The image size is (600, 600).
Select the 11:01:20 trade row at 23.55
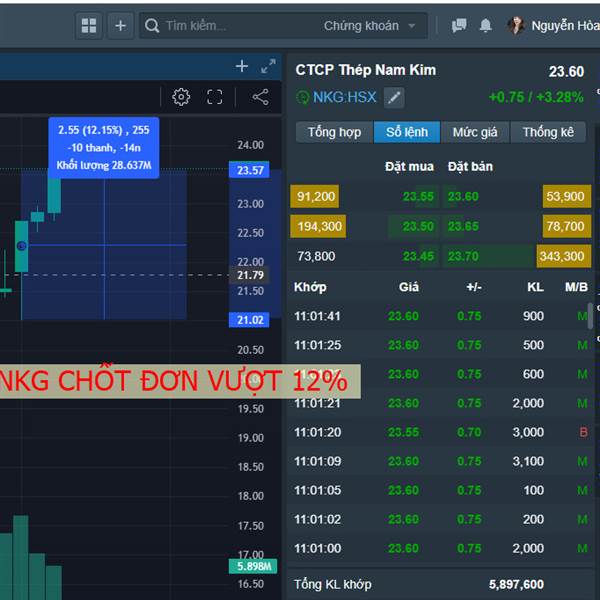[440, 432]
